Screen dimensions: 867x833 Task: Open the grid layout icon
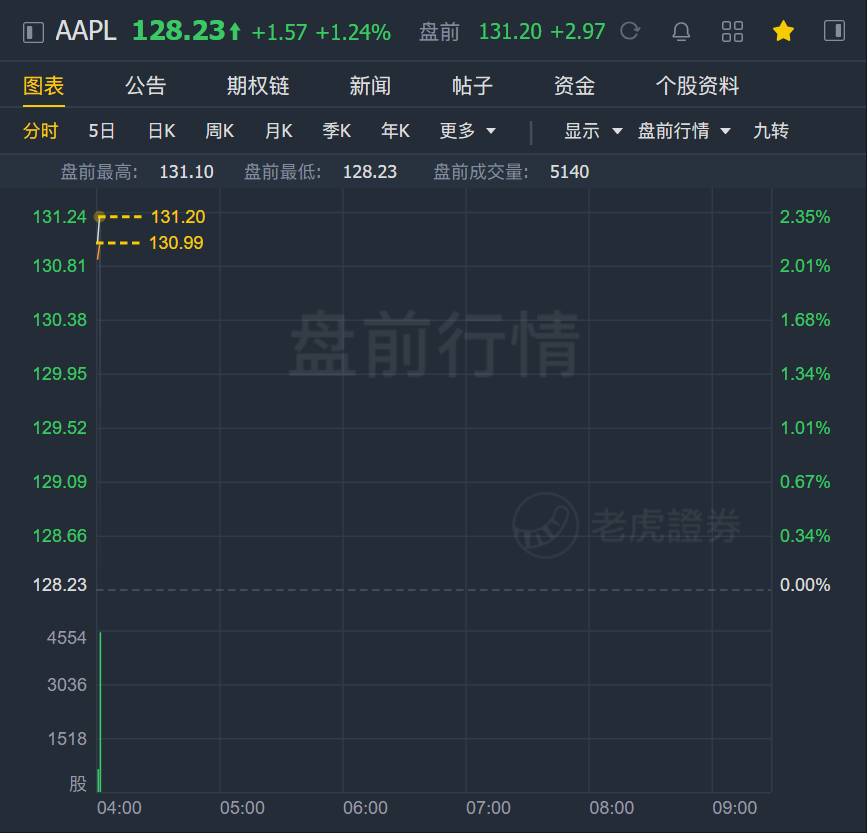(x=732, y=32)
